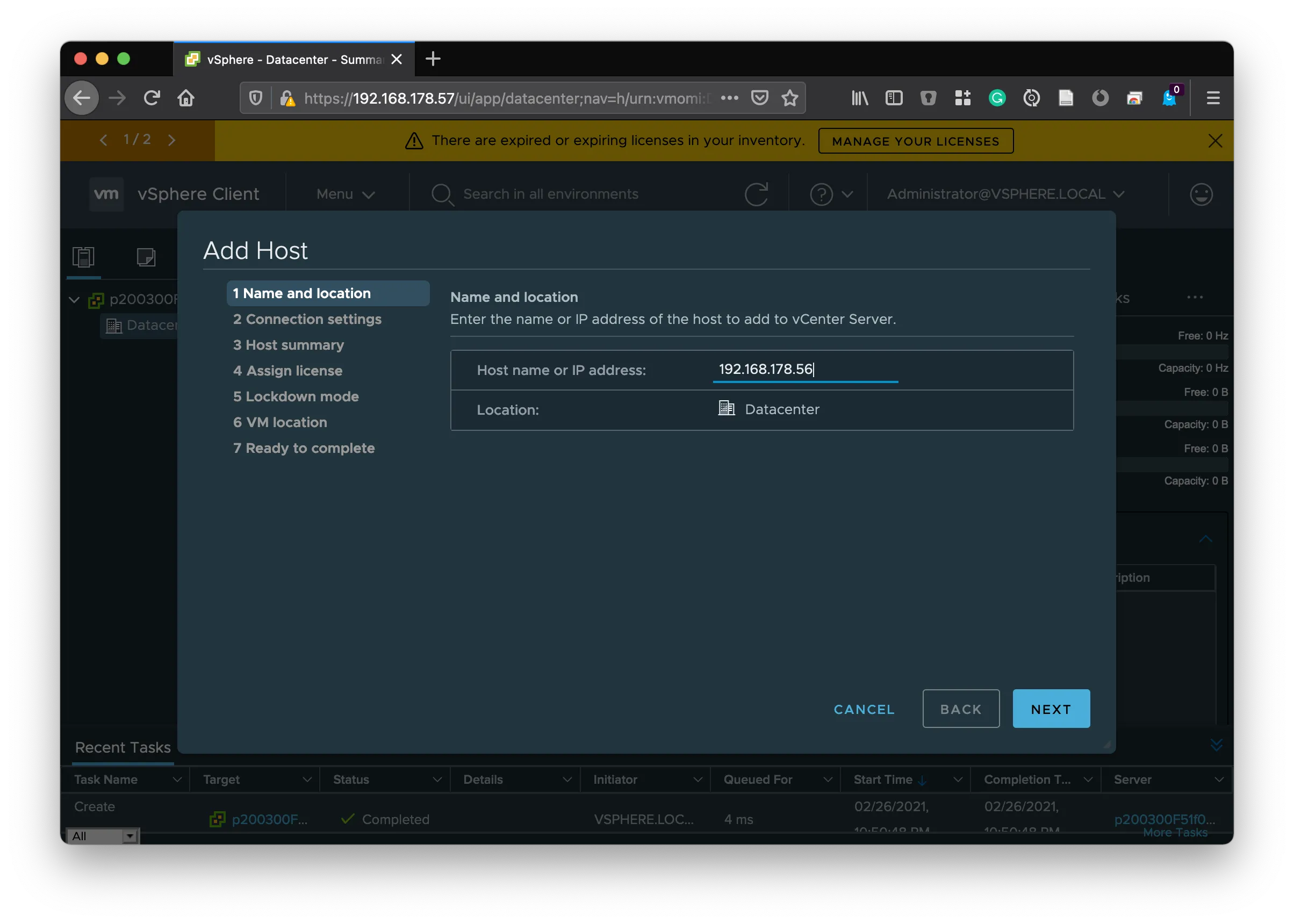Click MANAGE YOUR LICENSES button

click(x=915, y=141)
